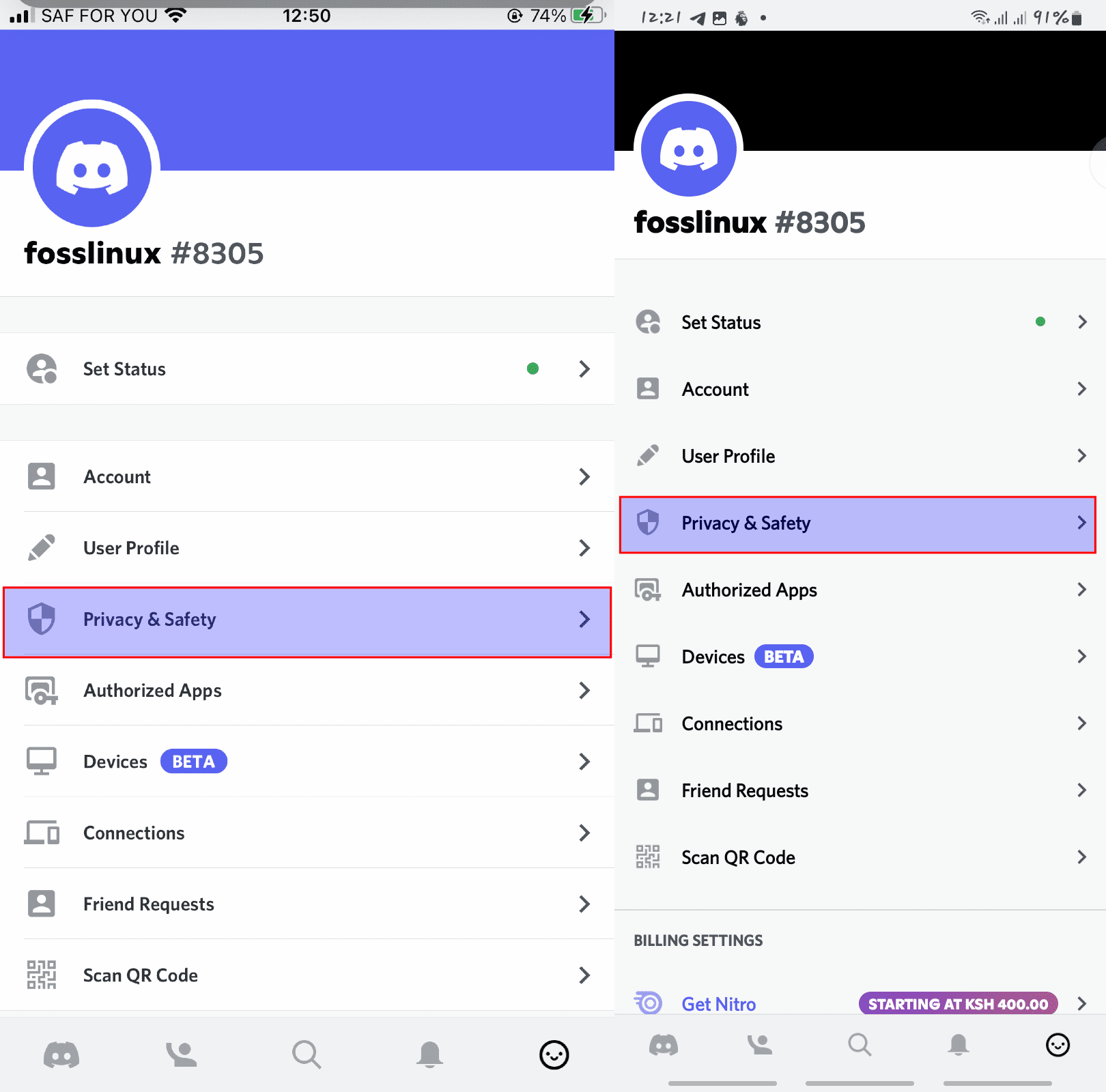Tap the QR code icon in right screen
Viewport: 1106px width, 1092px height.
click(648, 857)
